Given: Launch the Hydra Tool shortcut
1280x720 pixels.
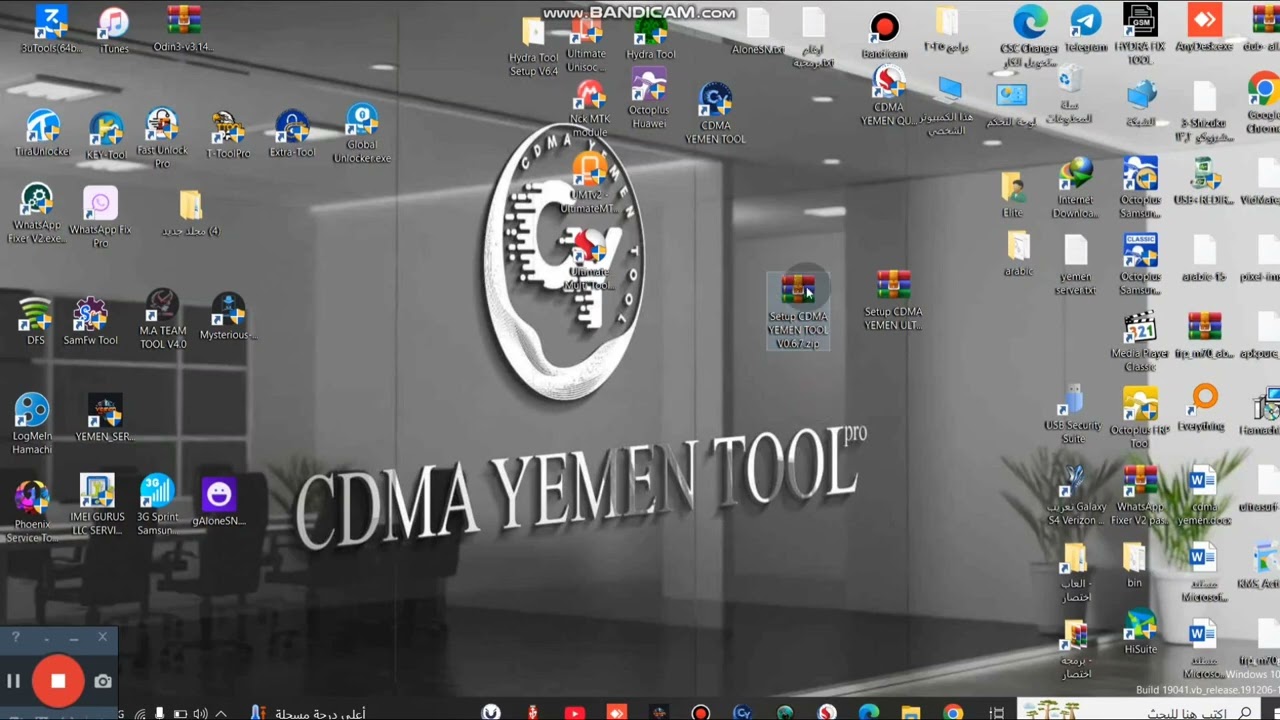Looking at the screenshot, I should [x=650, y=38].
